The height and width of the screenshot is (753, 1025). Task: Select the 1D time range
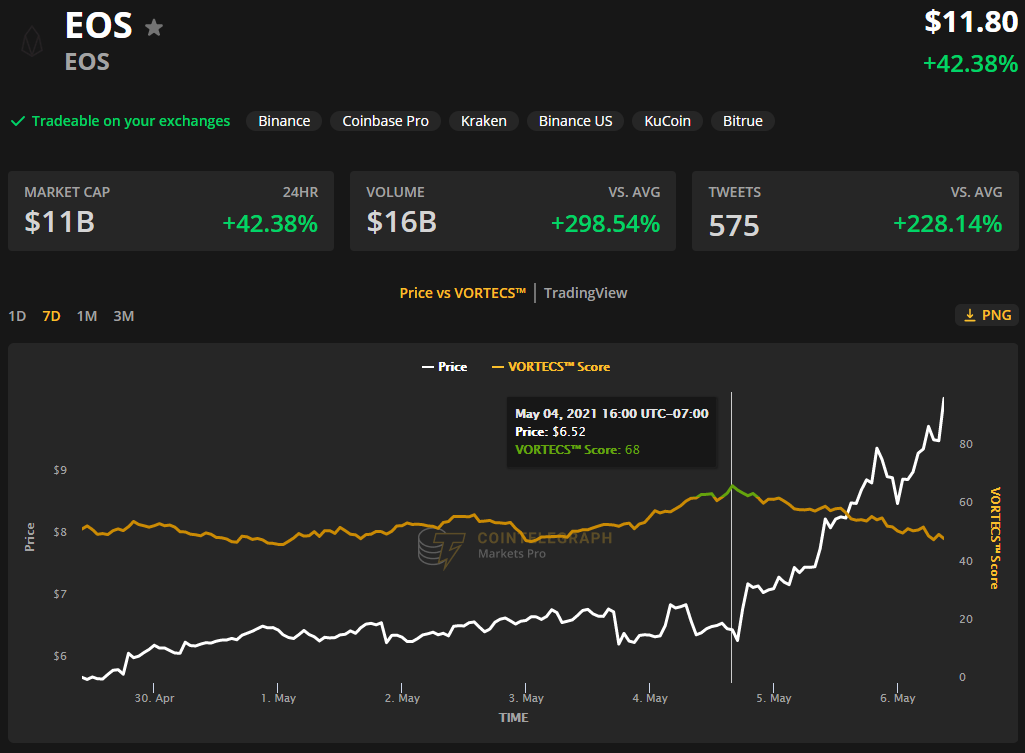[x=17, y=316]
